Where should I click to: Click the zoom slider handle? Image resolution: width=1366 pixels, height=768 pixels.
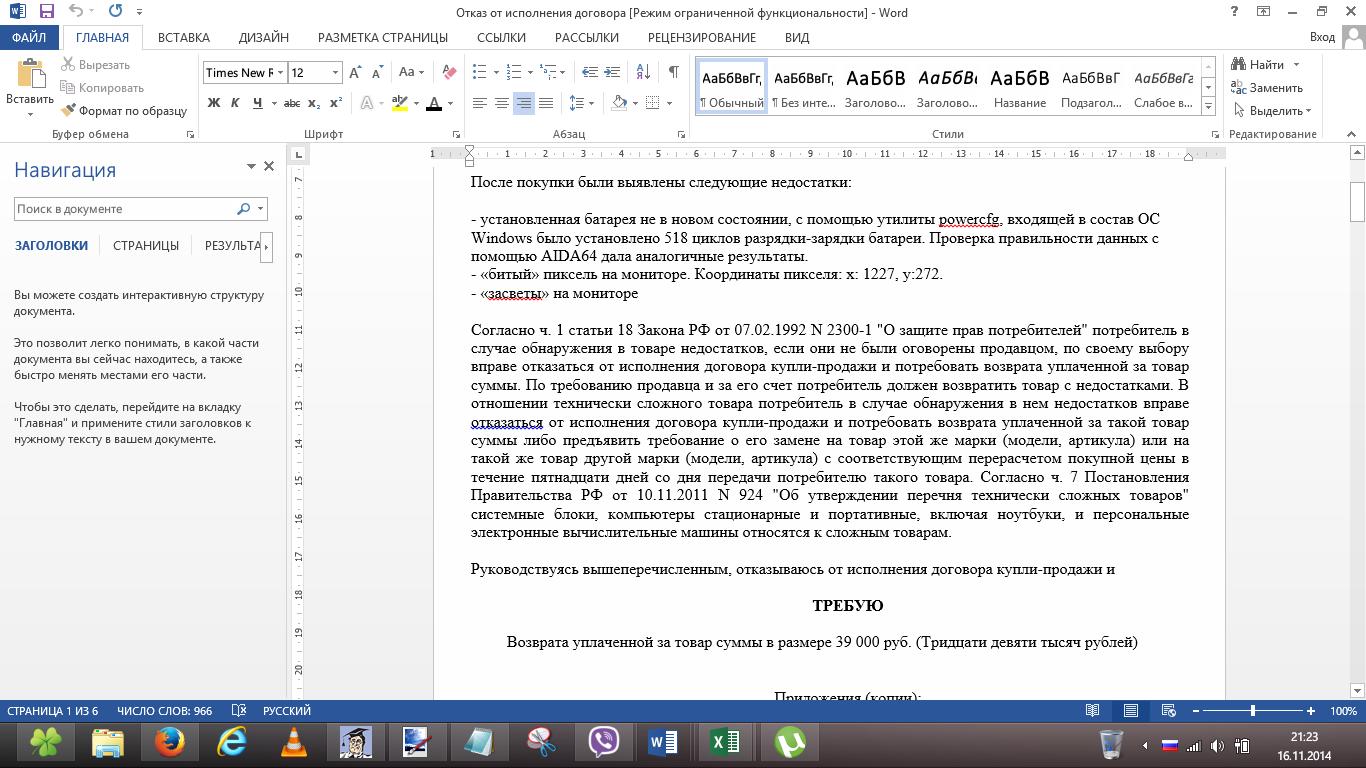[x=1253, y=711]
